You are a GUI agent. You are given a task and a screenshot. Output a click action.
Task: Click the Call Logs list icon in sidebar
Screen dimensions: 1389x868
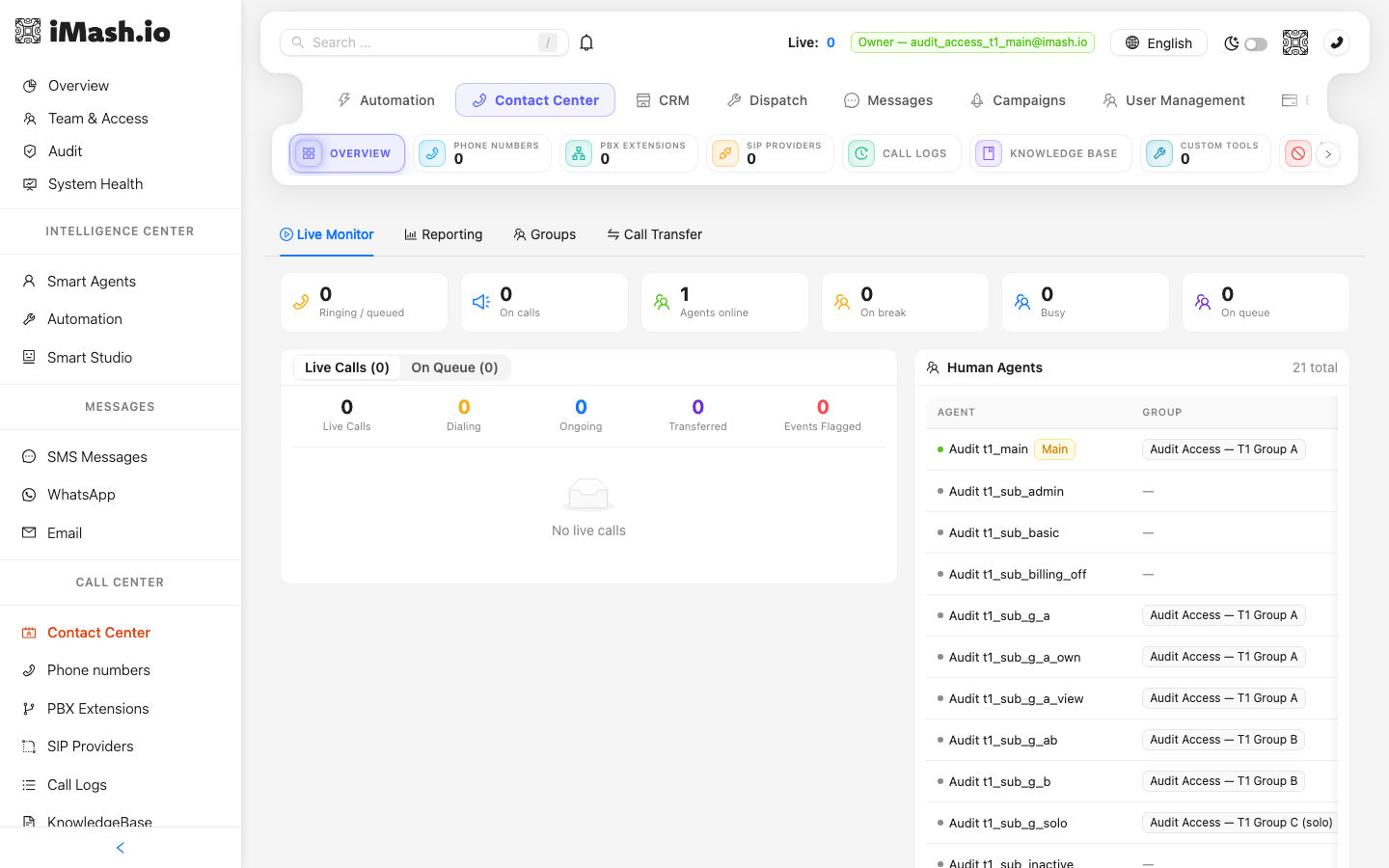pos(29,785)
